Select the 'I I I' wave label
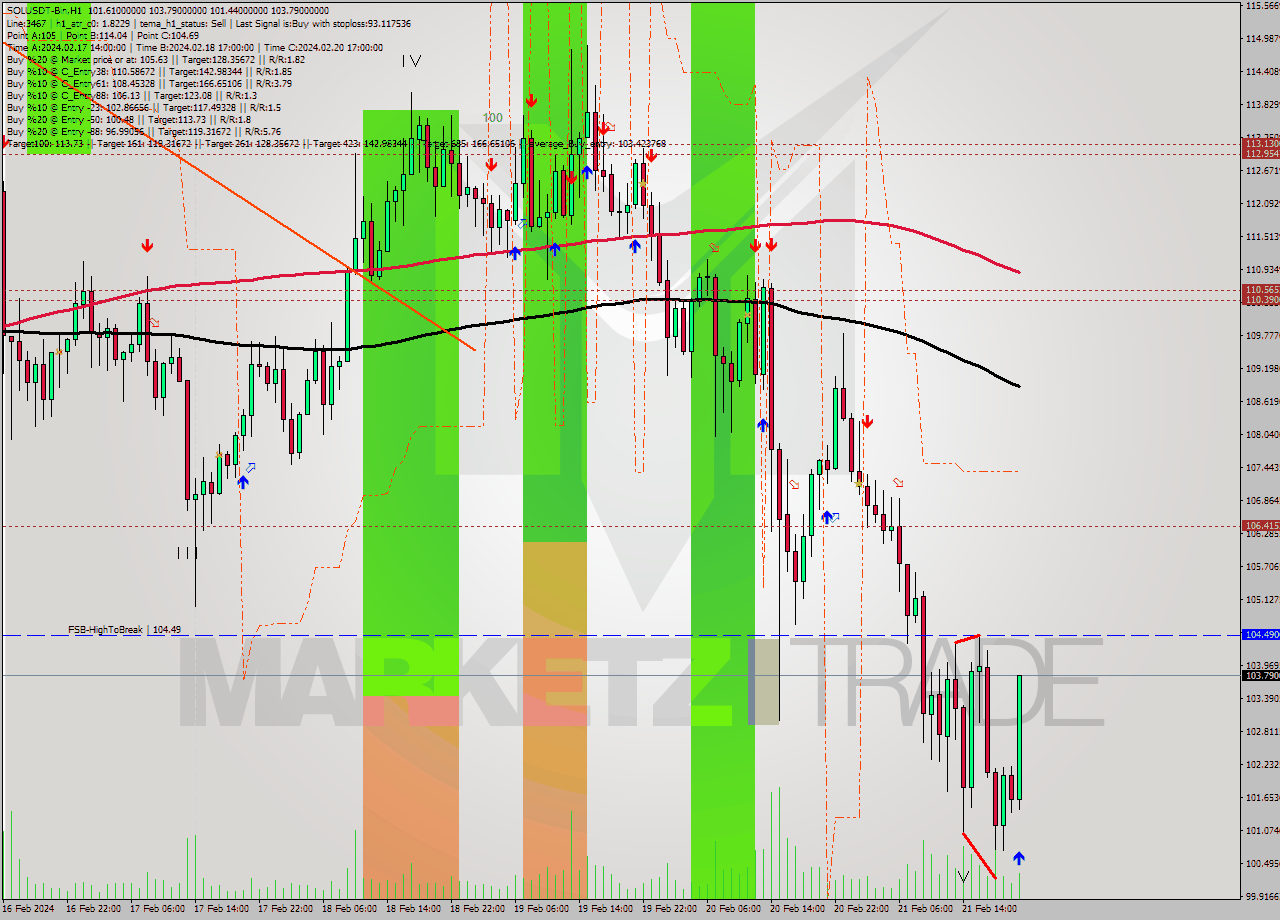Viewport: 1280px width, 920px height. 187,553
